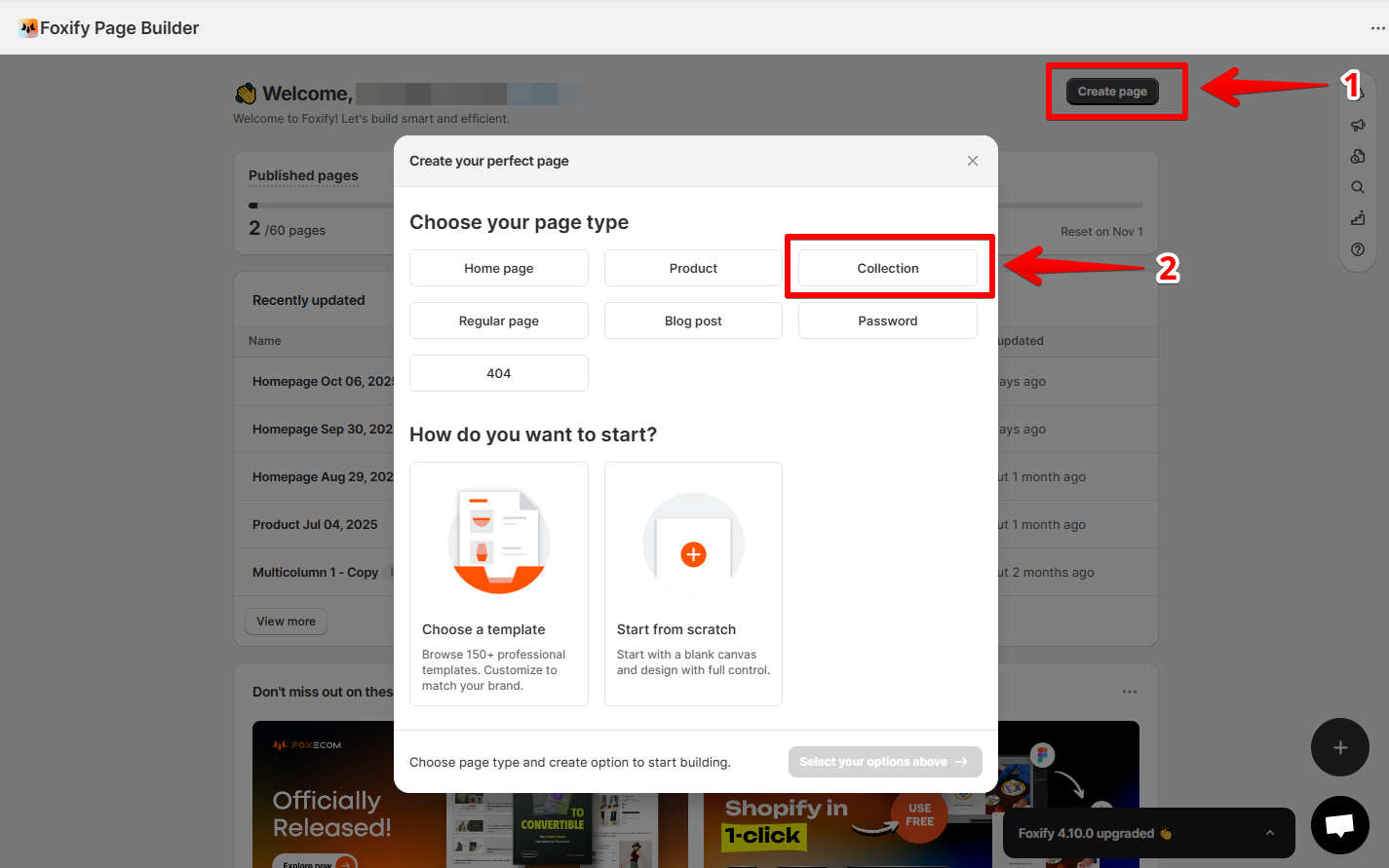Screen dimensions: 1389x868
Task: Select the 404 page type
Action: [x=499, y=373]
